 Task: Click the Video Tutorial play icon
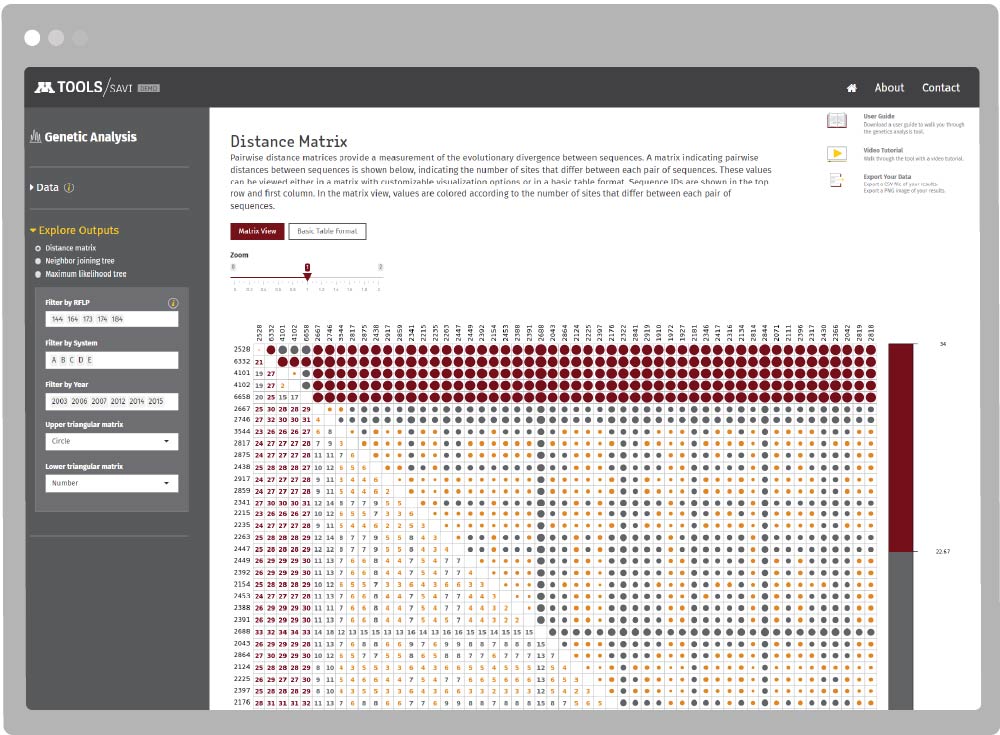836,153
